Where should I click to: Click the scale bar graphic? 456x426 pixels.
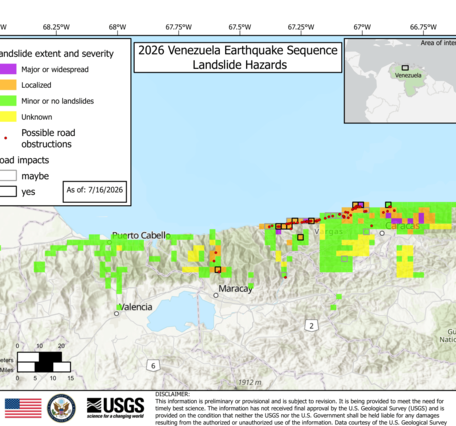coord(44,362)
